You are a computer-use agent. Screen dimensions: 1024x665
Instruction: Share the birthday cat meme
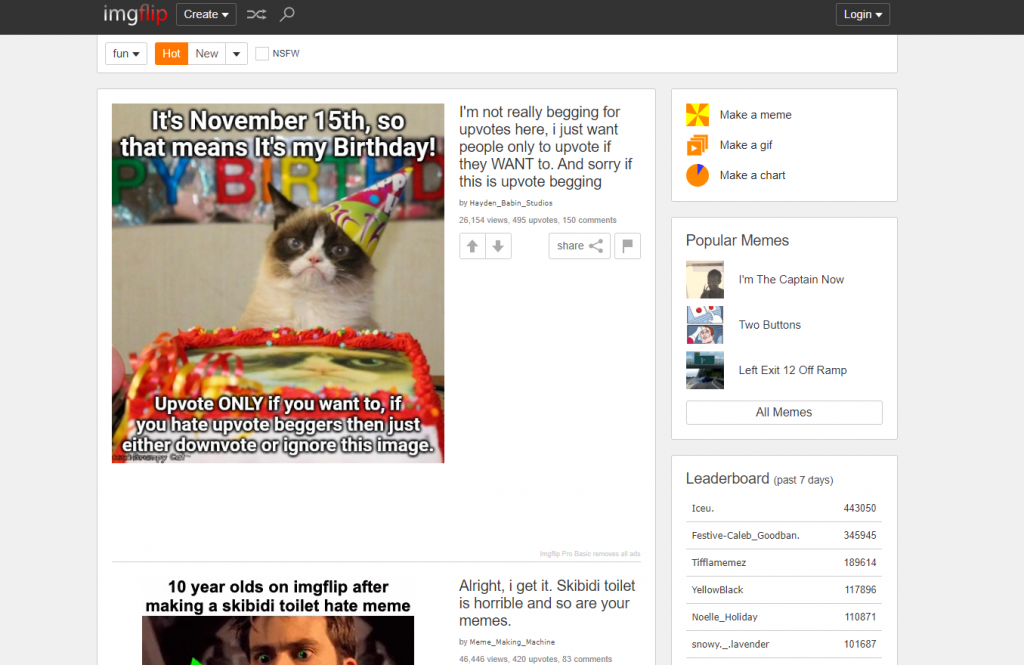[x=579, y=246]
